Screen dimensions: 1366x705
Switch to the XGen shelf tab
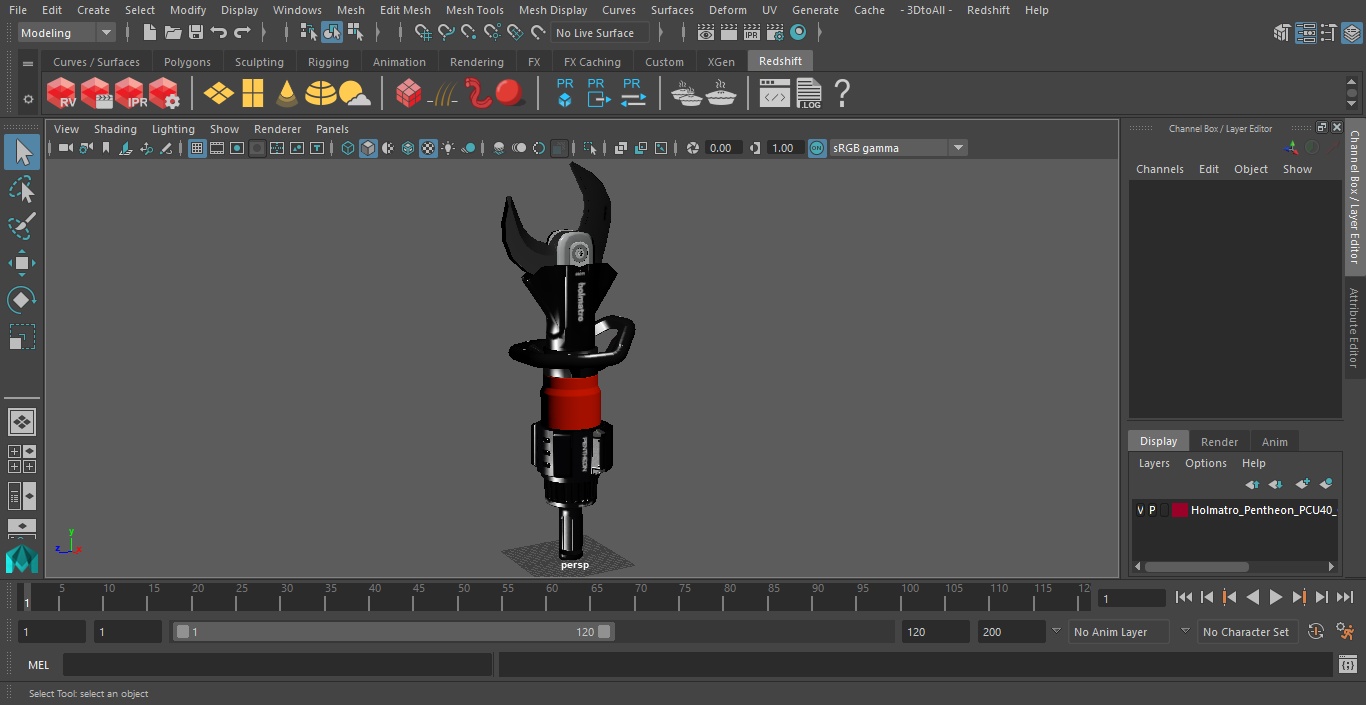point(721,62)
